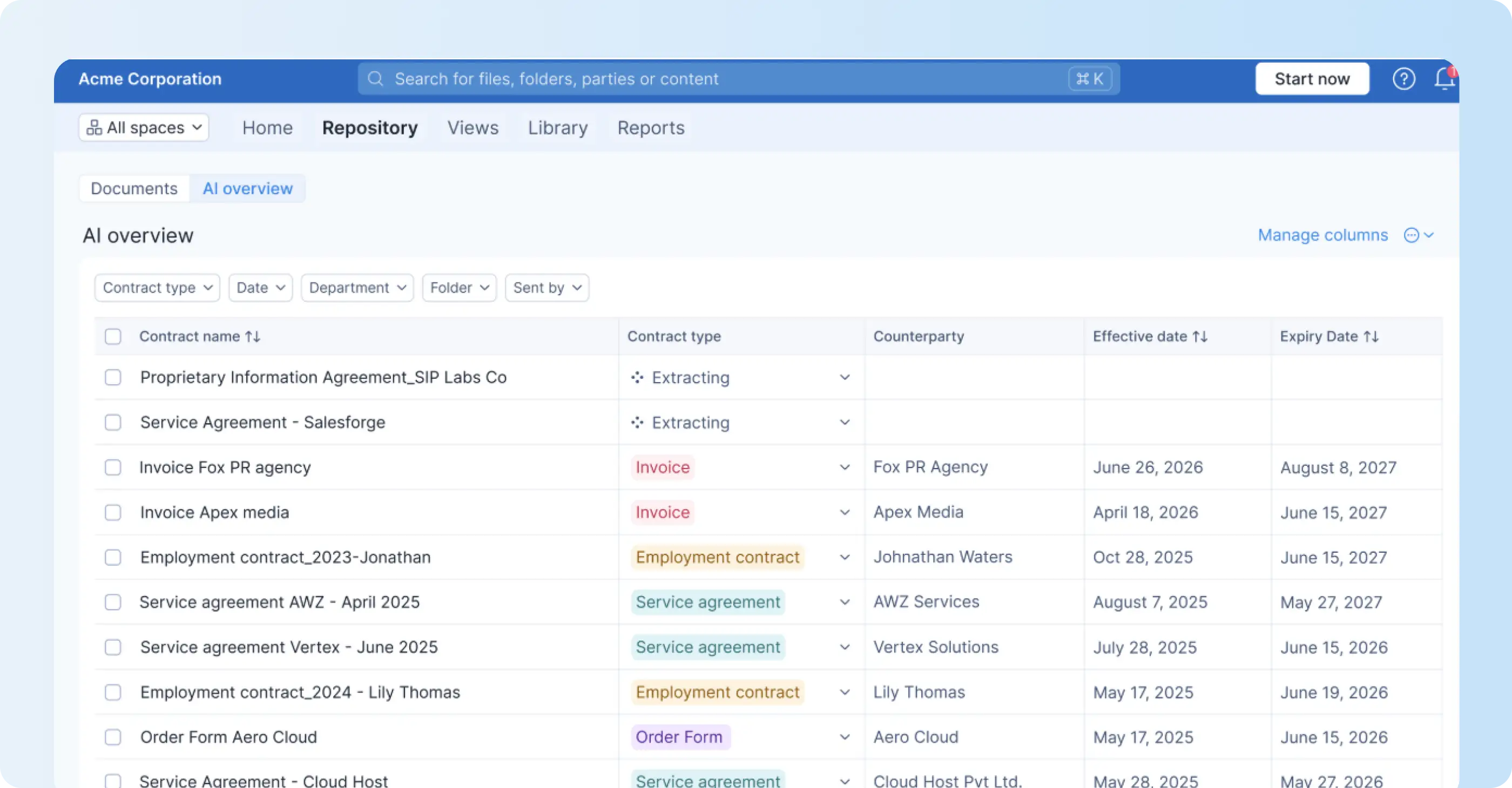
Task: Open the Date filter dropdown
Action: point(261,288)
